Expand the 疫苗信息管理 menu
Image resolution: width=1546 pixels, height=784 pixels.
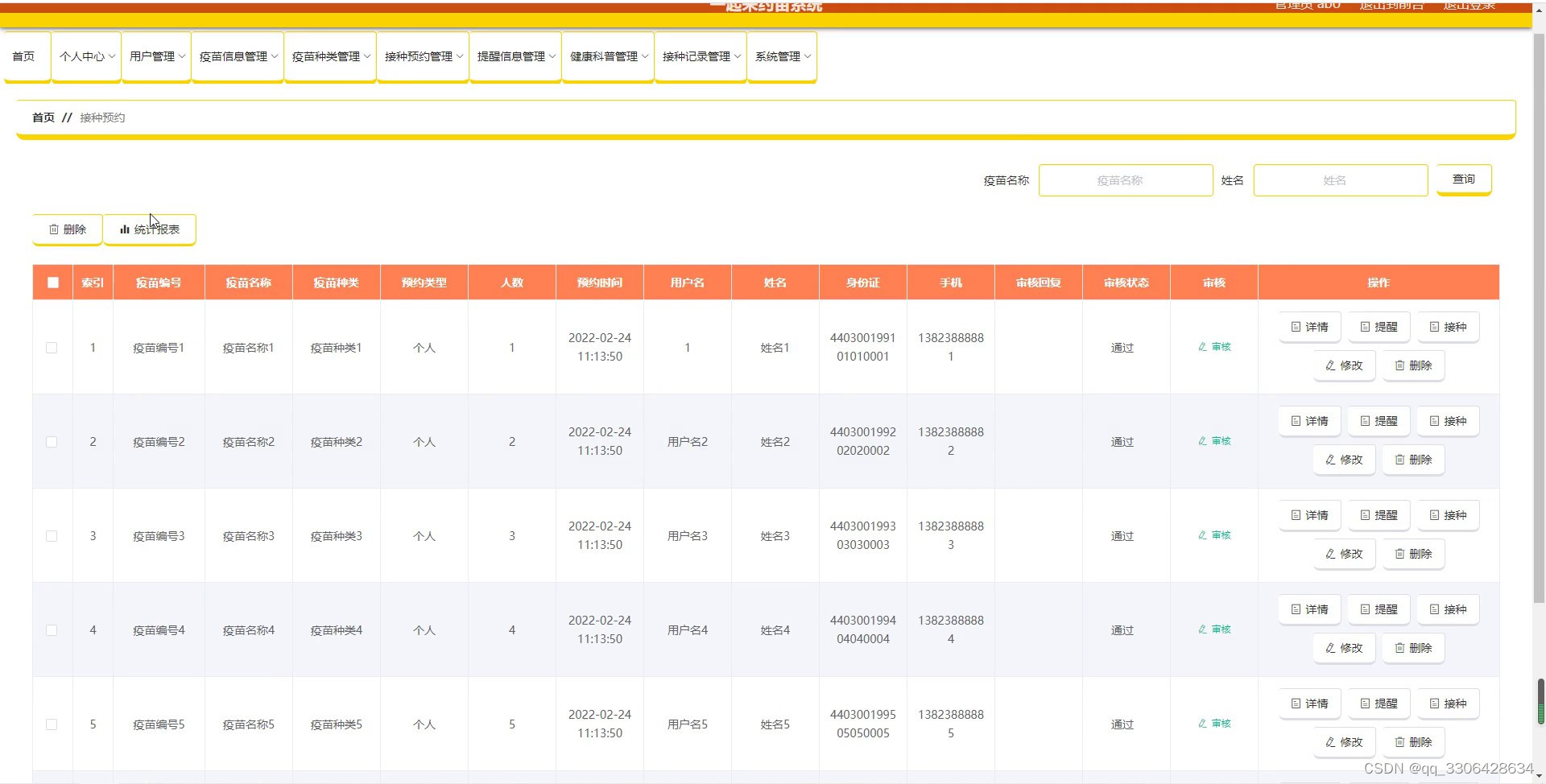point(238,56)
